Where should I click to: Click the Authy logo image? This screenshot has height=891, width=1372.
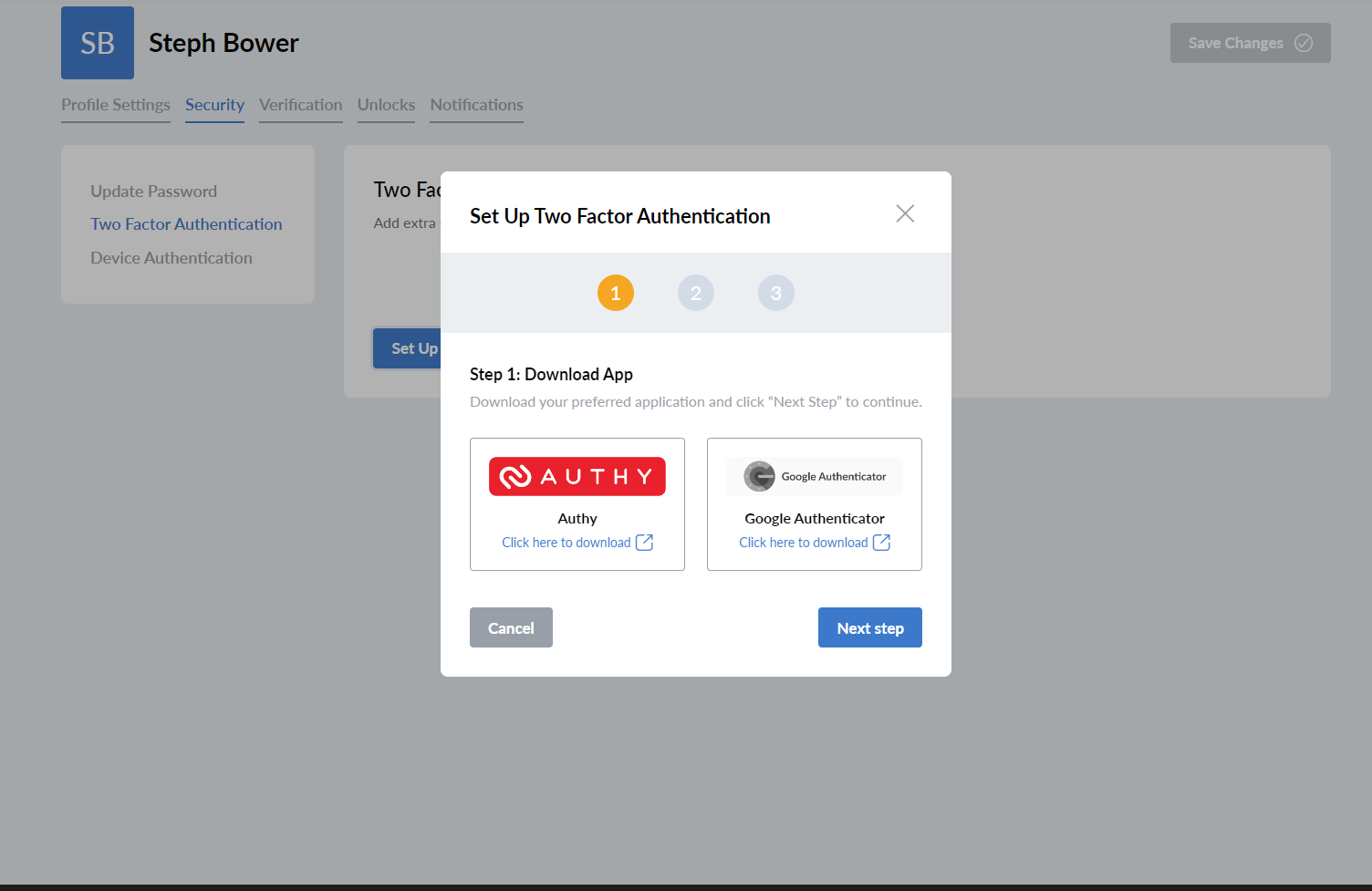[x=577, y=476]
